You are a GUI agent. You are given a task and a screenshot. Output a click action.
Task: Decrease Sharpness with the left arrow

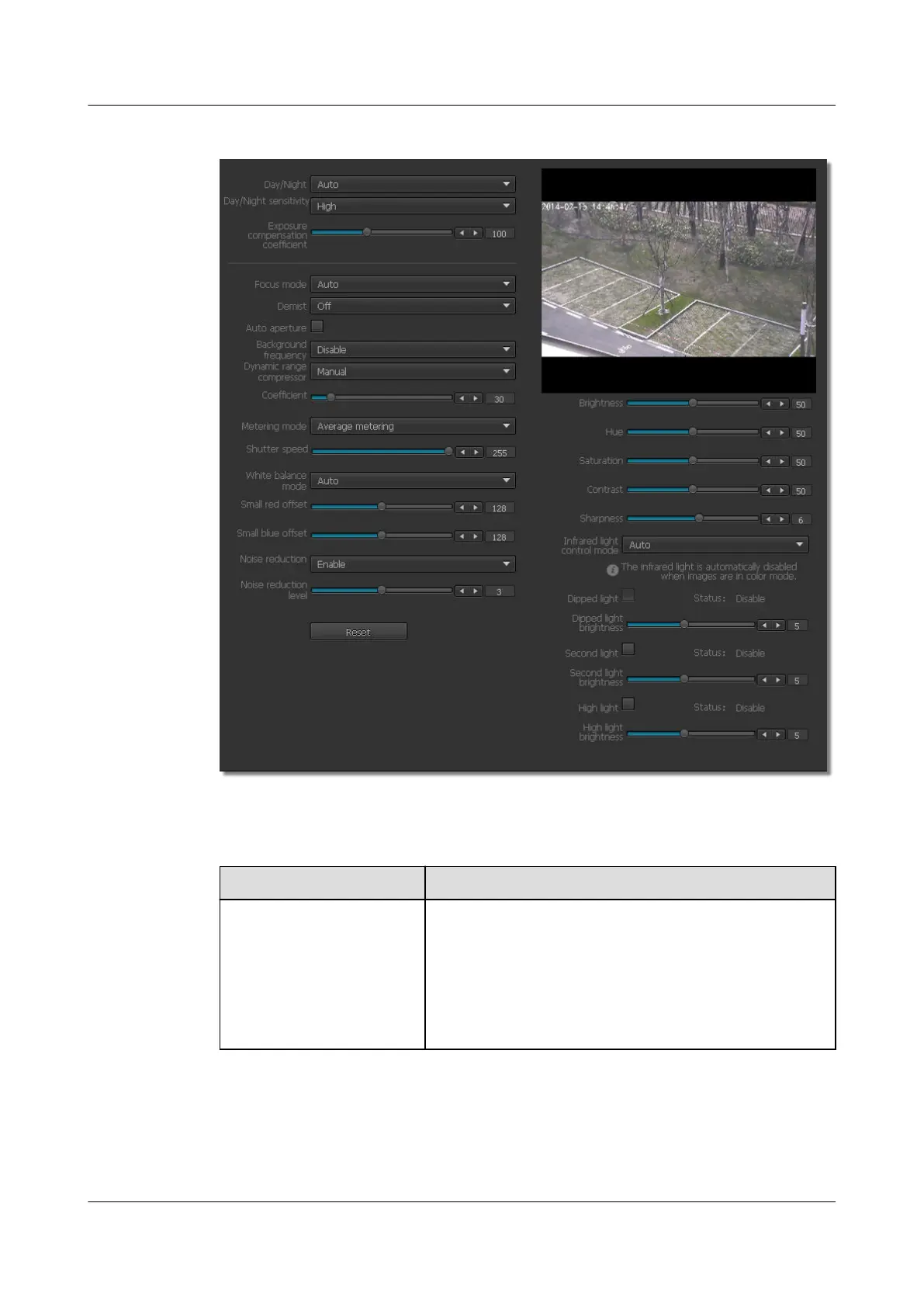(x=768, y=518)
